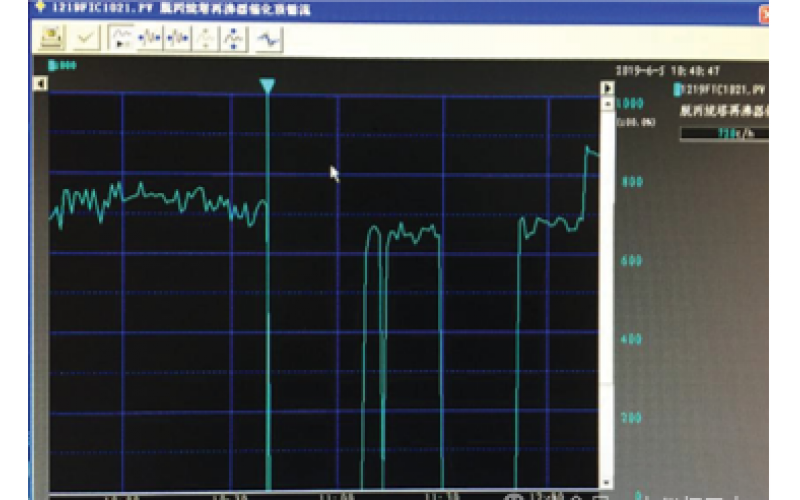
Task: Toggle the trend play/pause display button
Action: coord(122,38)
